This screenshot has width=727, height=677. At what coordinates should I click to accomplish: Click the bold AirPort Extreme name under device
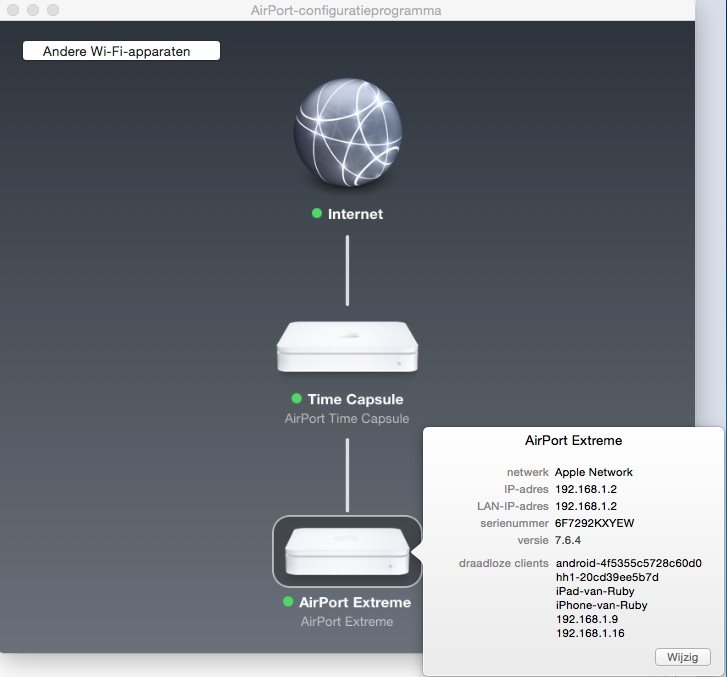click(354, 602)
